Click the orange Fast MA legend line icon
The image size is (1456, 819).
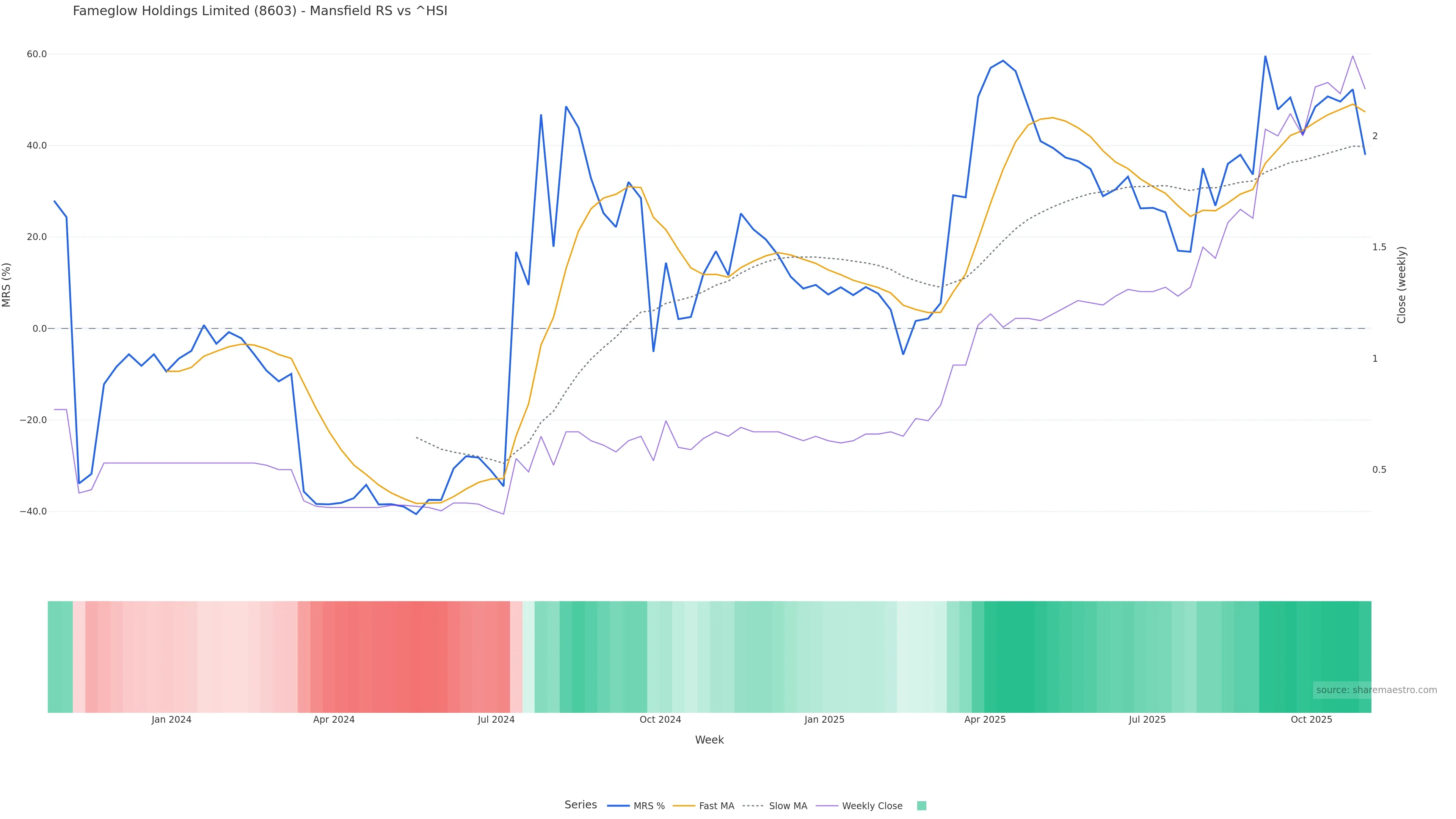pos(684,806)
